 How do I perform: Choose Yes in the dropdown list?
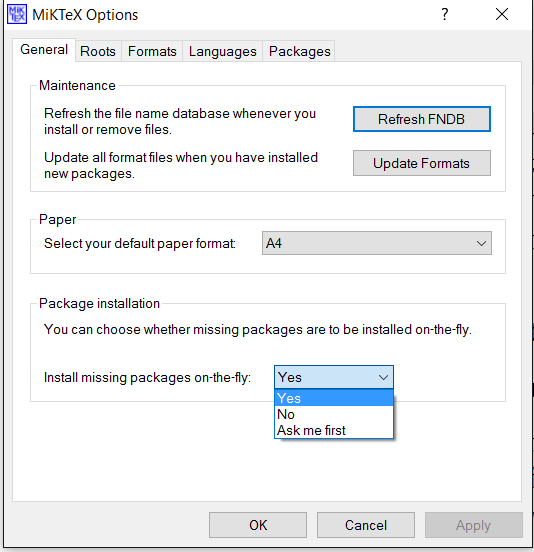pos(334,398)
